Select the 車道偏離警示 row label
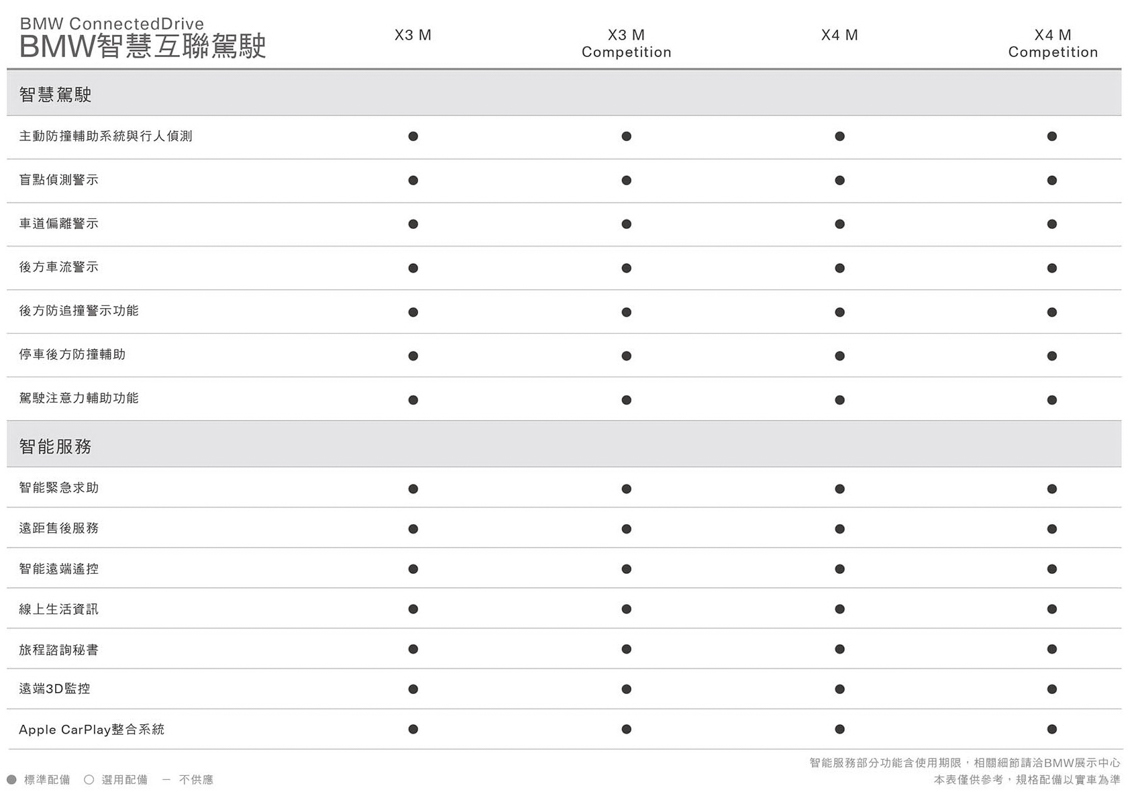This screenshot has width=1132, height=800. coord(58,224)
